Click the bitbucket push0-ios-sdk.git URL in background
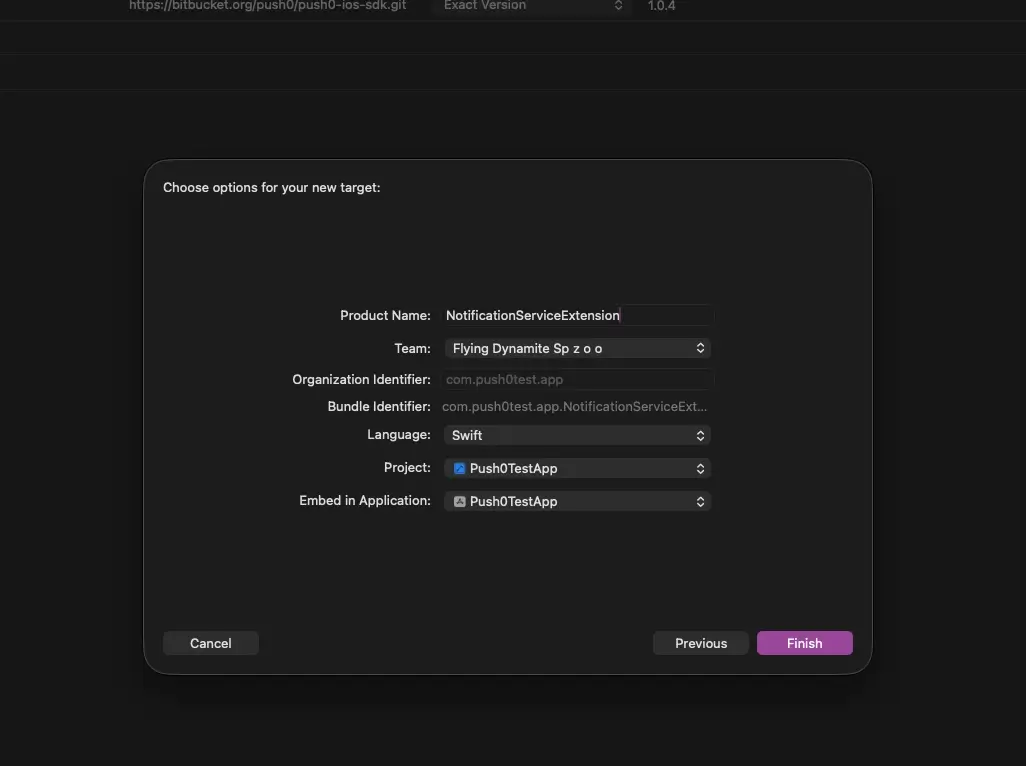This screenshot has height=766, width=1026. point(268,6)
